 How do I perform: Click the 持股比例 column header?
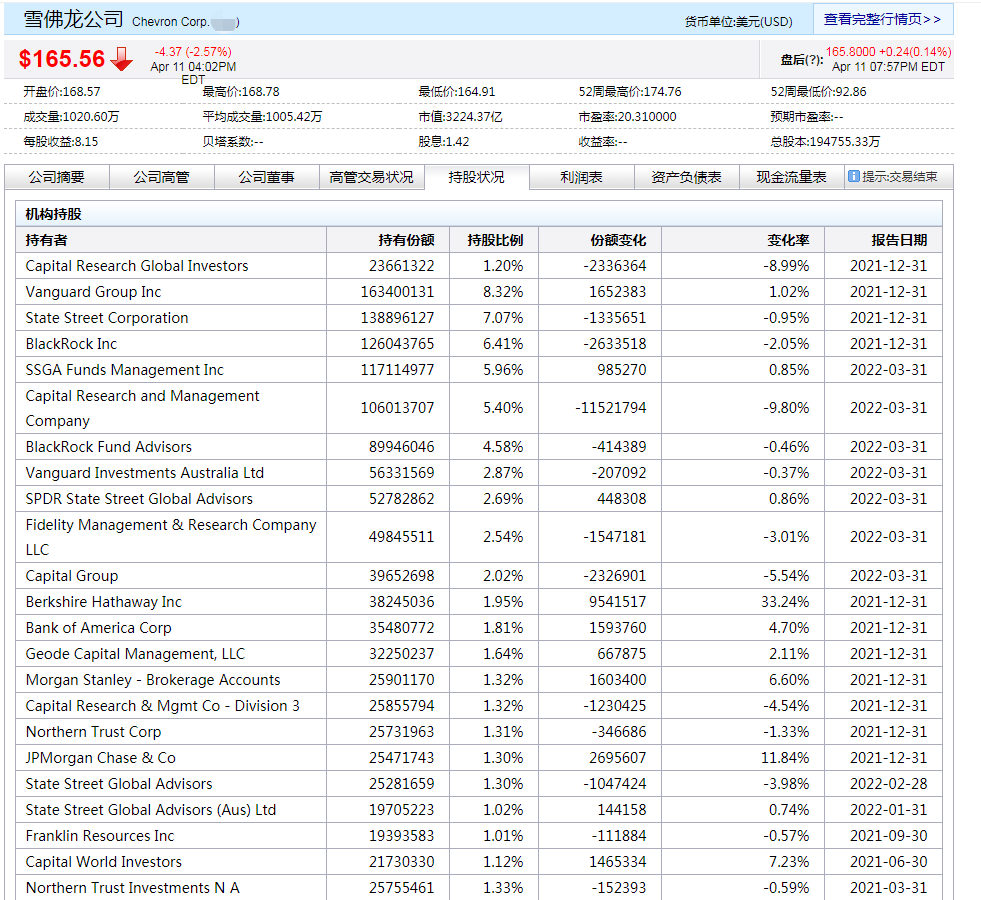tap(495, 240)
